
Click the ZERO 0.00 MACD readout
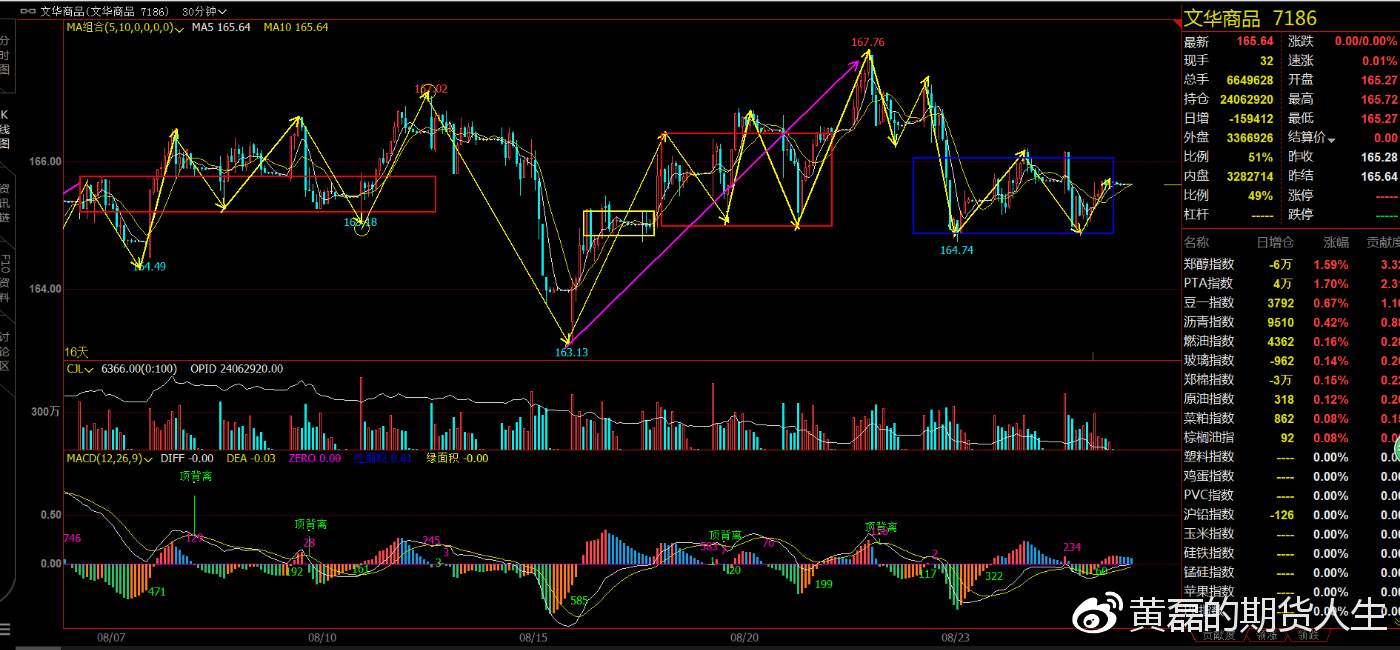coord(313,458)
